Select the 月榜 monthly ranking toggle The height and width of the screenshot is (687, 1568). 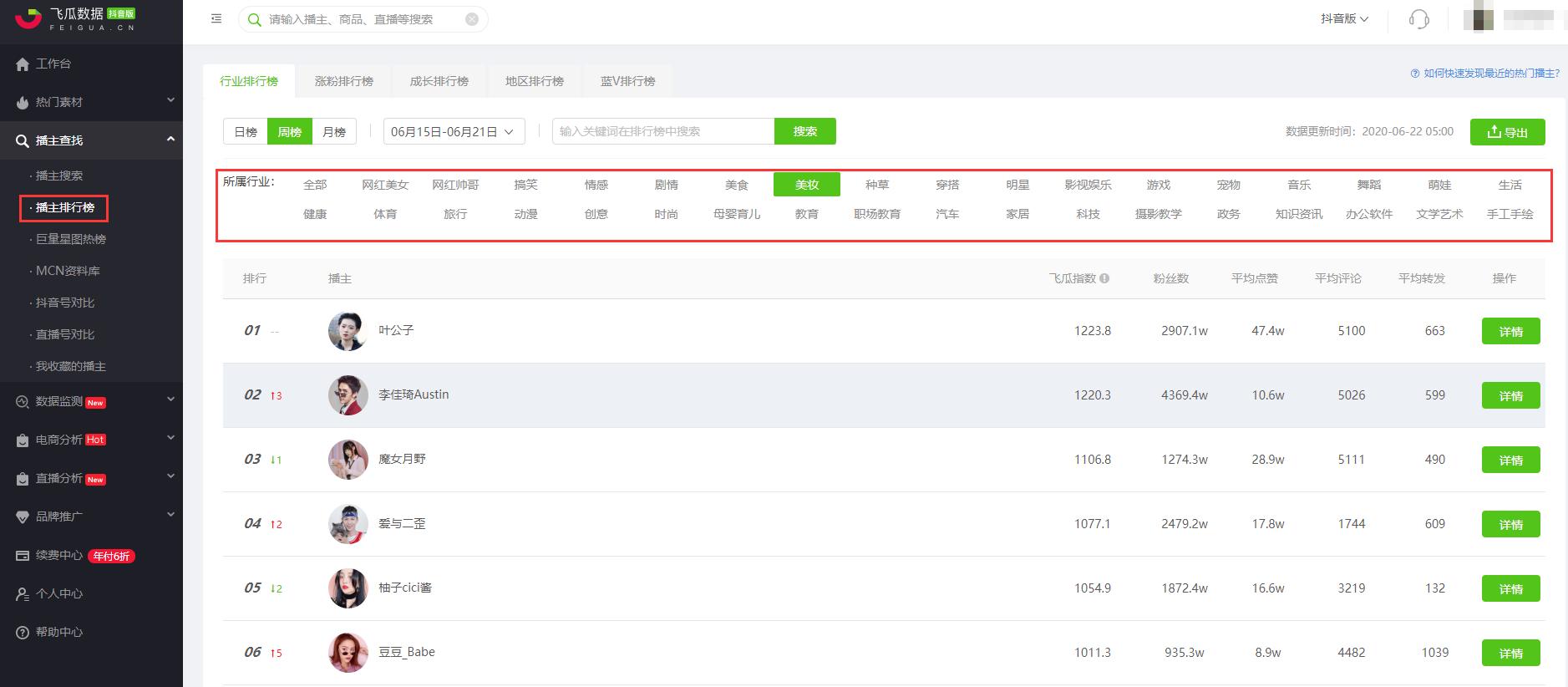click(x=334, y=132)
